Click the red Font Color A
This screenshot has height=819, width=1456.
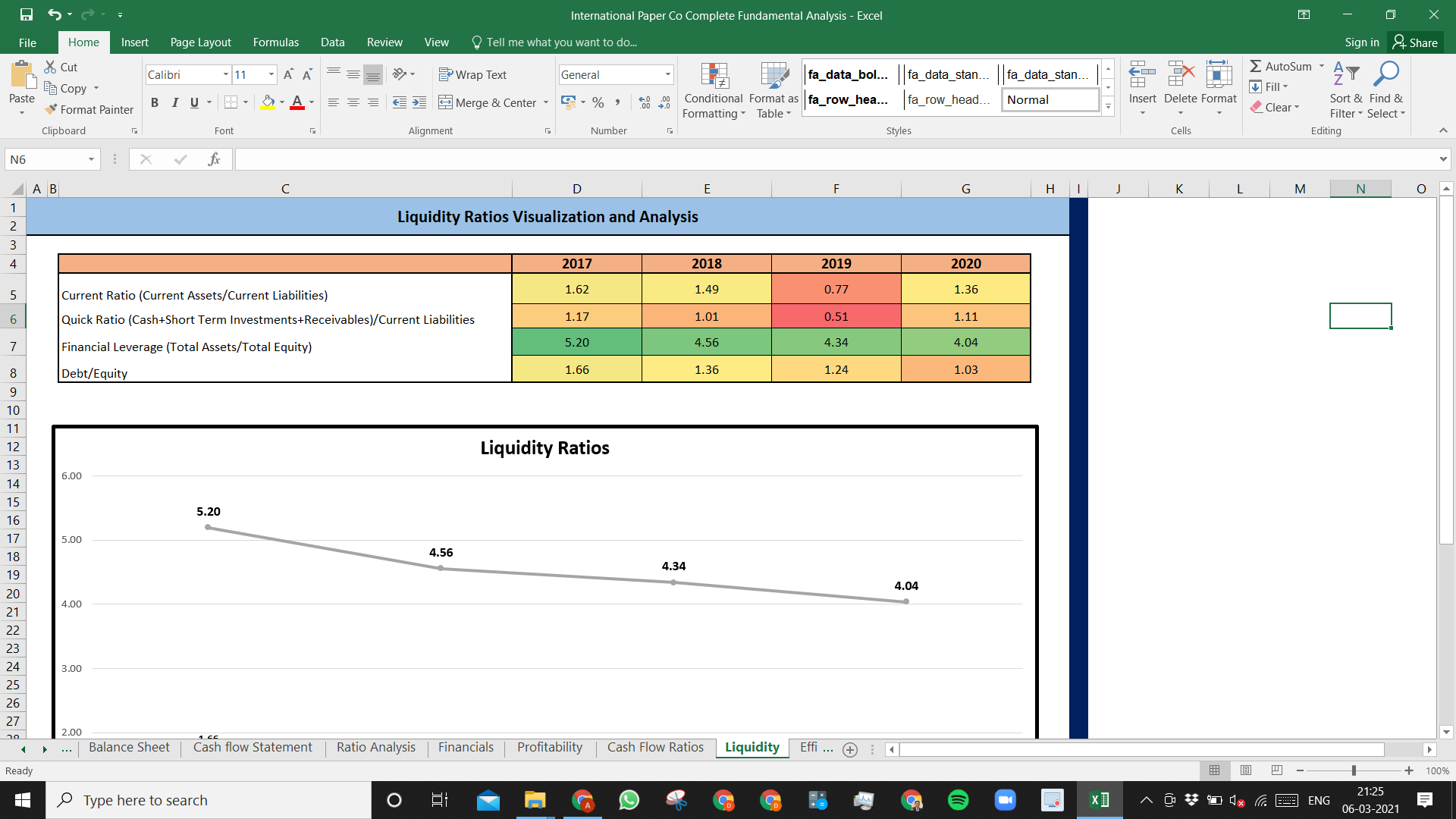coord(297,102)
